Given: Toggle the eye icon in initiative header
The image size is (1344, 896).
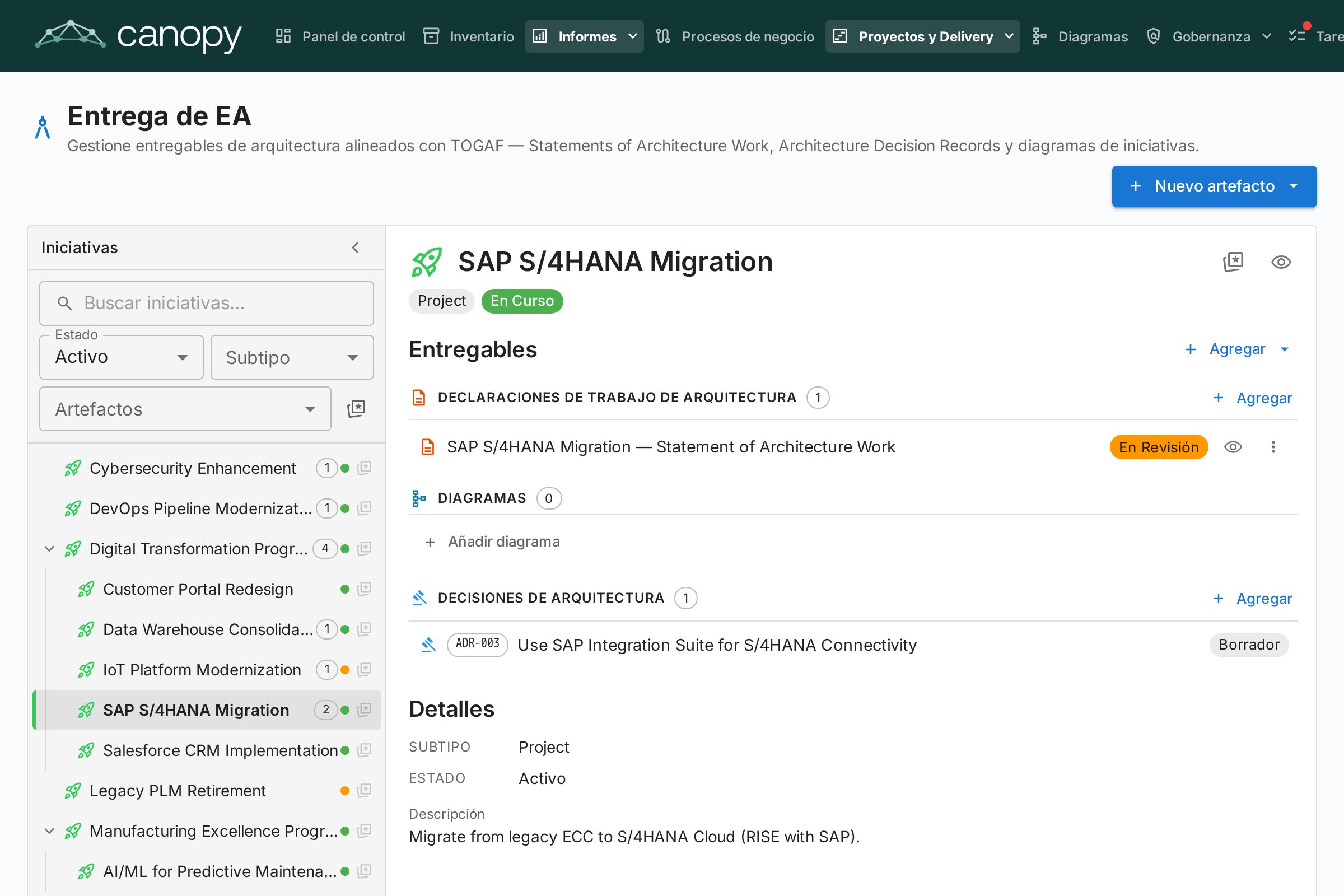Looking at the screenshot, I should 1281,262.
